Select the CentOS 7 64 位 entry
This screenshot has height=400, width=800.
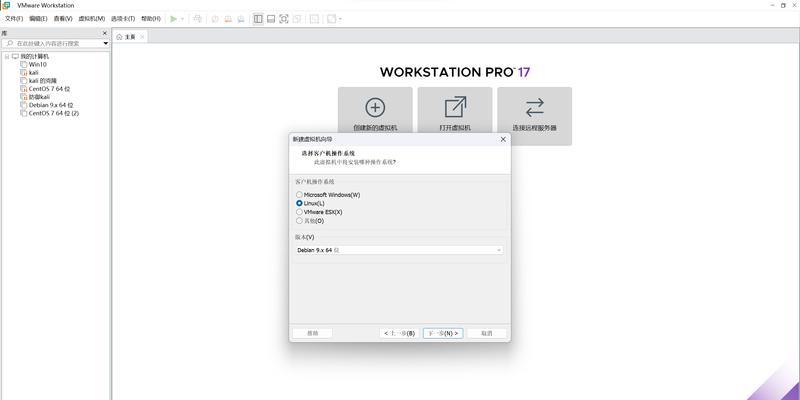point(49,89)
